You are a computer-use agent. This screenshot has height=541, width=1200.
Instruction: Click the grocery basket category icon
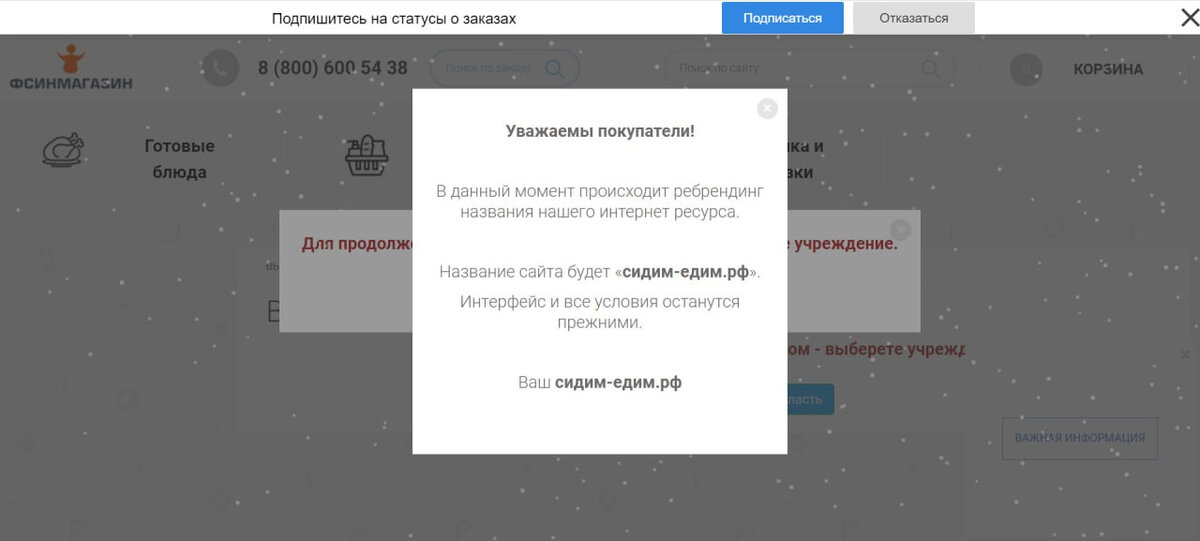pos(367,154)
